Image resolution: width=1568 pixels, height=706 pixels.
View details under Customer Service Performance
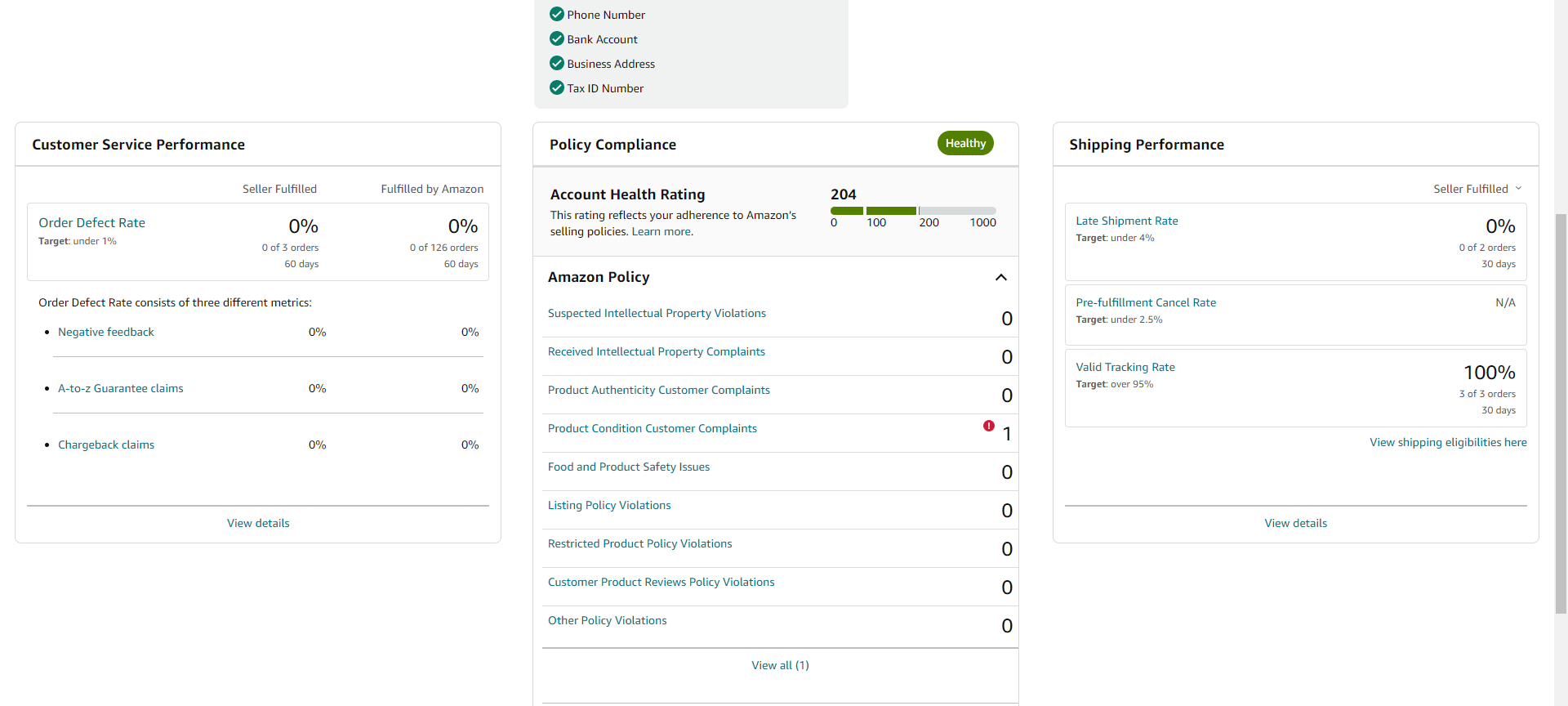point(258,523)
